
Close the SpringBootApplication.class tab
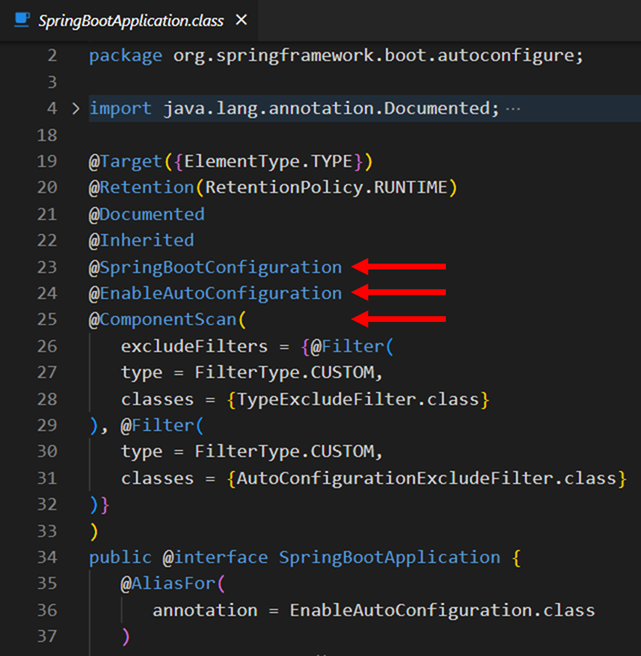click(241, 20)
